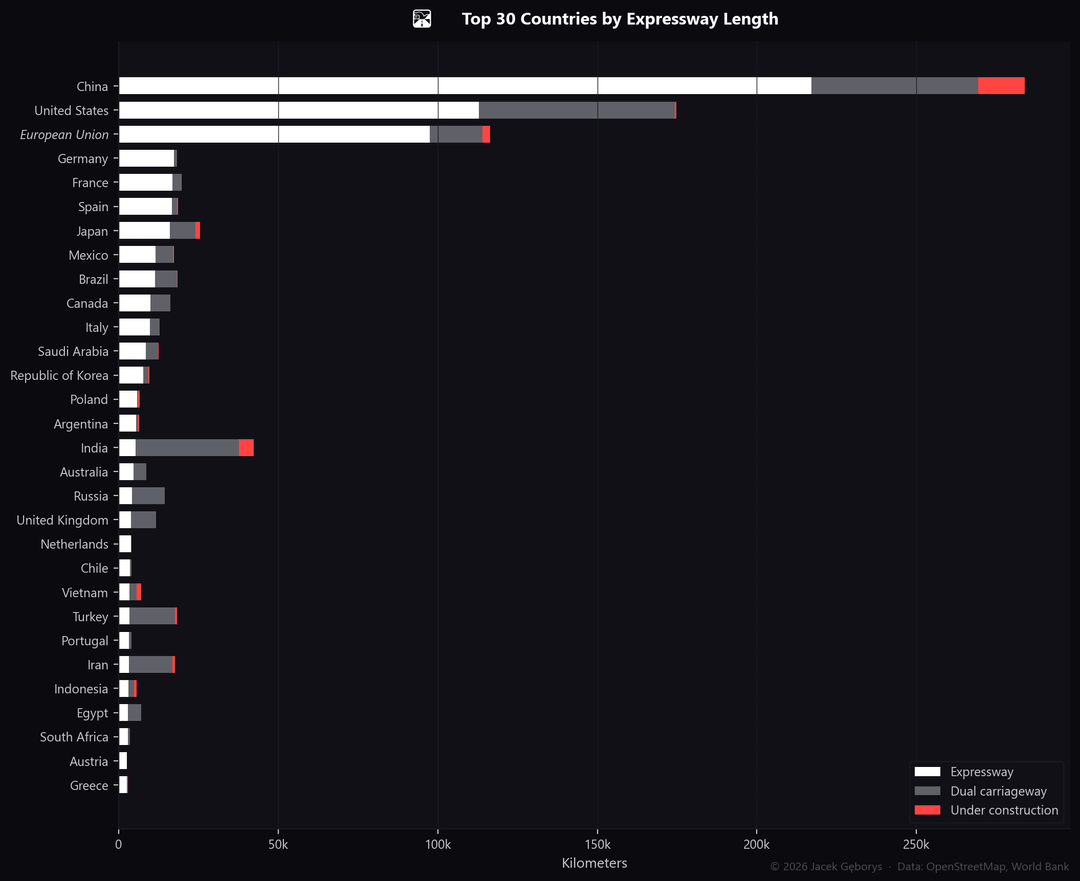Screen dimensions: 1080x881
Task: Click the white Expressway legend swatch
Action: [x=927, y=772]
